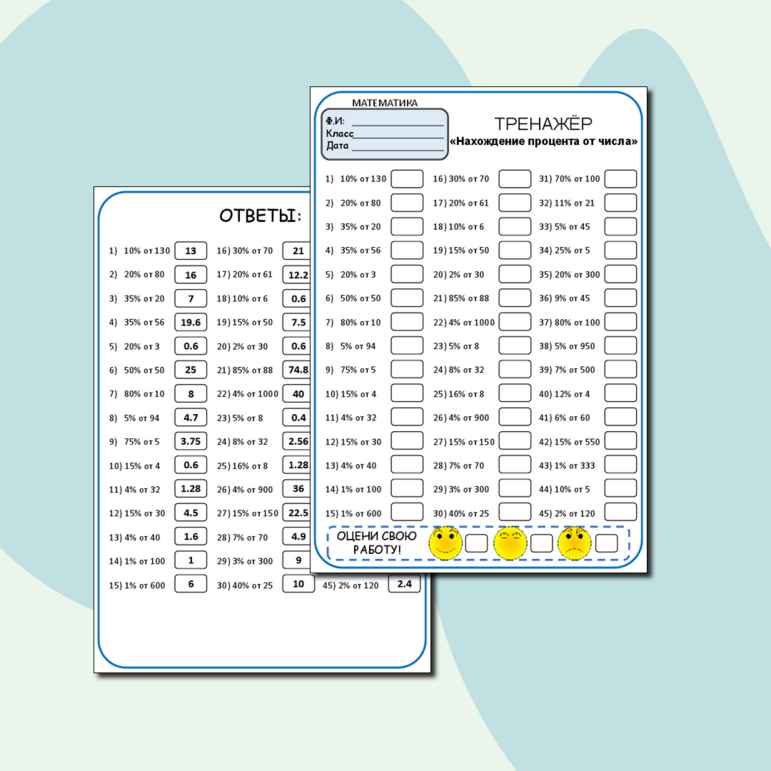Viewport: 771px width, 771px height.
Task: Click the answer box showing 19.6
Action: click(x=190, y=322)
